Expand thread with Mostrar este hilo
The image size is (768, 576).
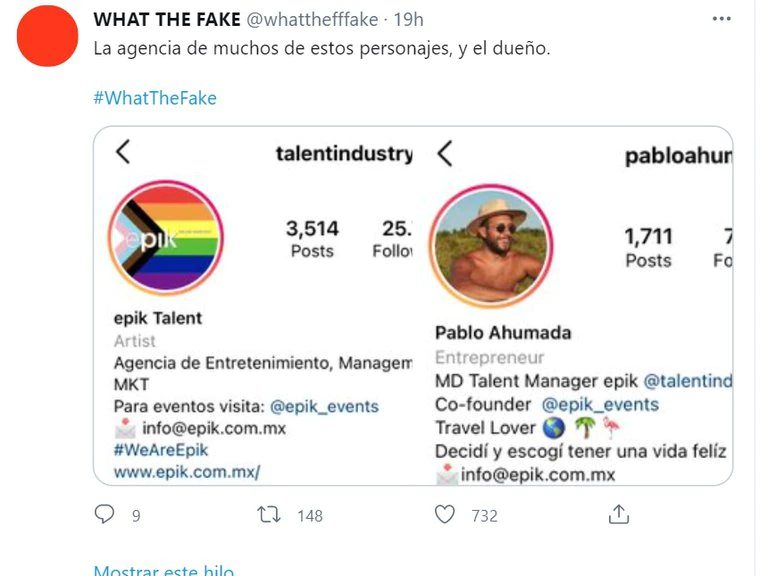tap(163, 570)
